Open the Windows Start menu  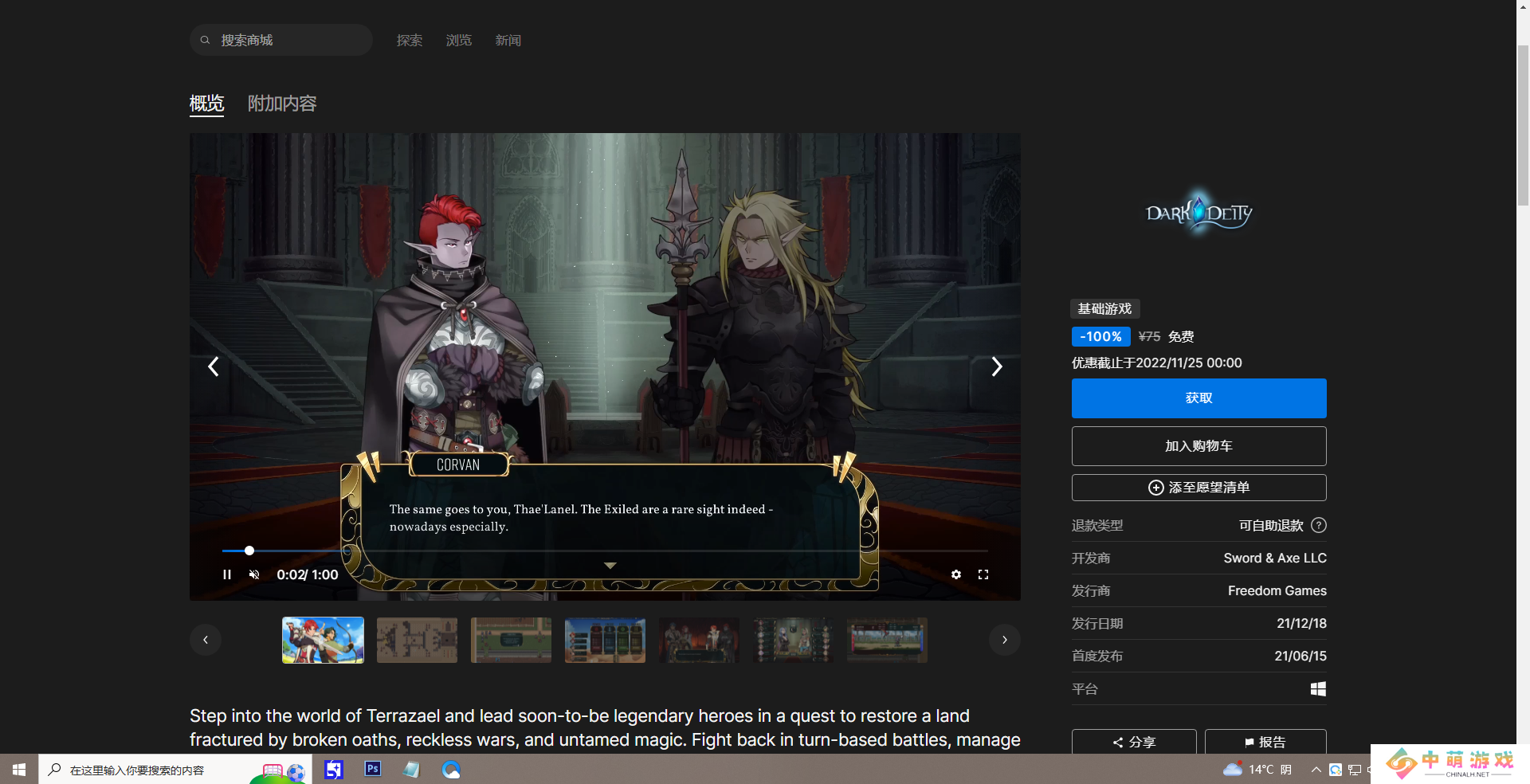[19, 770]
